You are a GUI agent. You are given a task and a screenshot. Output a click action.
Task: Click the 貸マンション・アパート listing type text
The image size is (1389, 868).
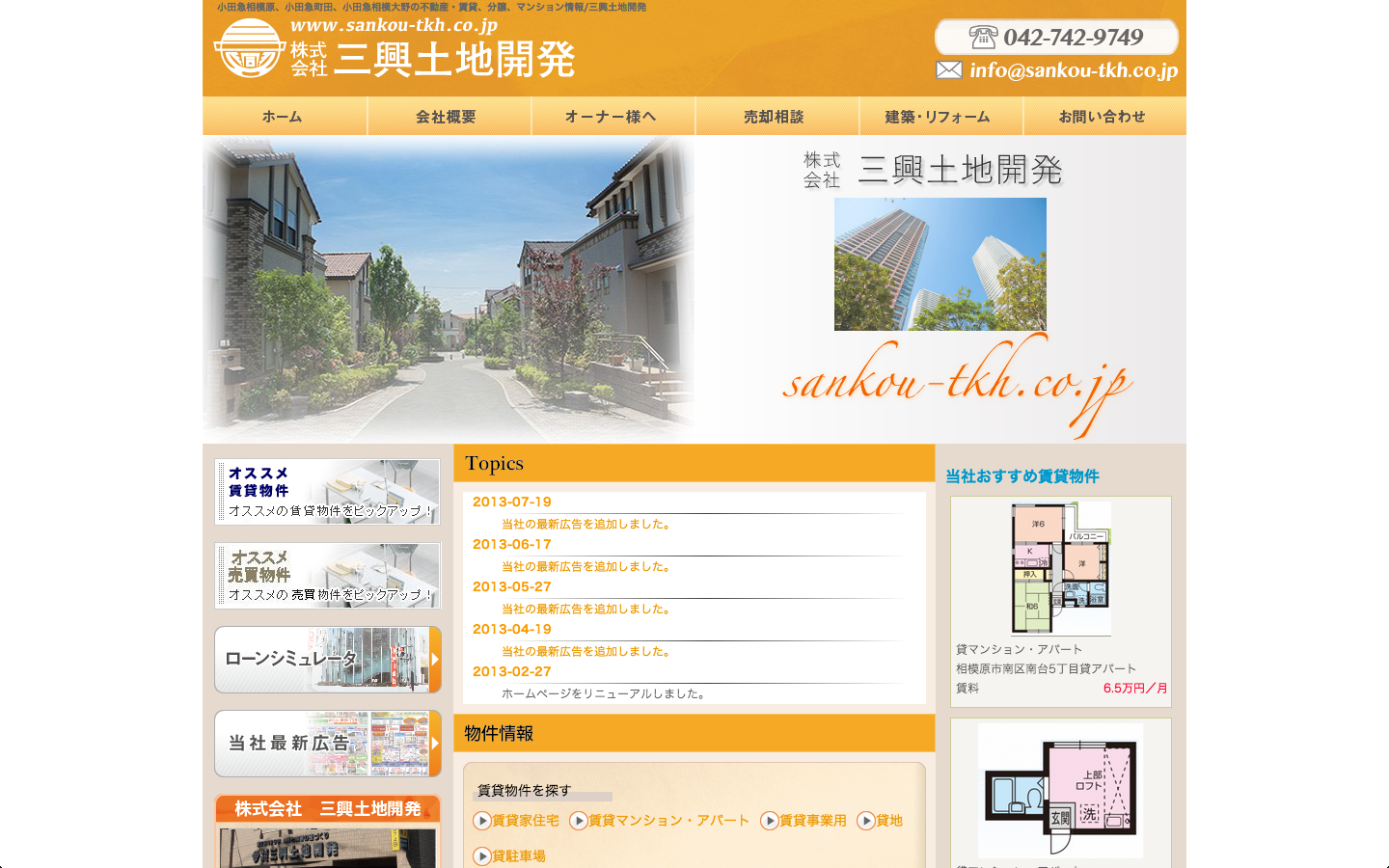[x=1020, y=650]
